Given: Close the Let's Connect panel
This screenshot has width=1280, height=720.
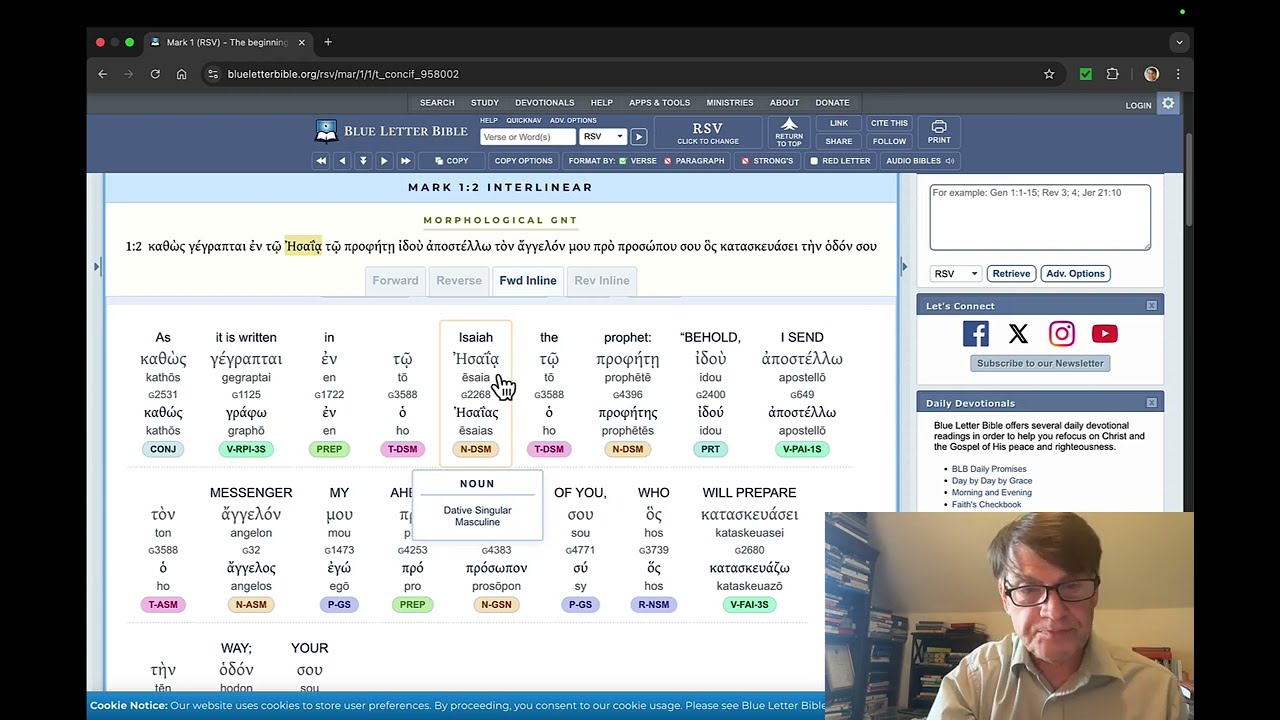Looking at the screenshot, I should coord(1151,306).
